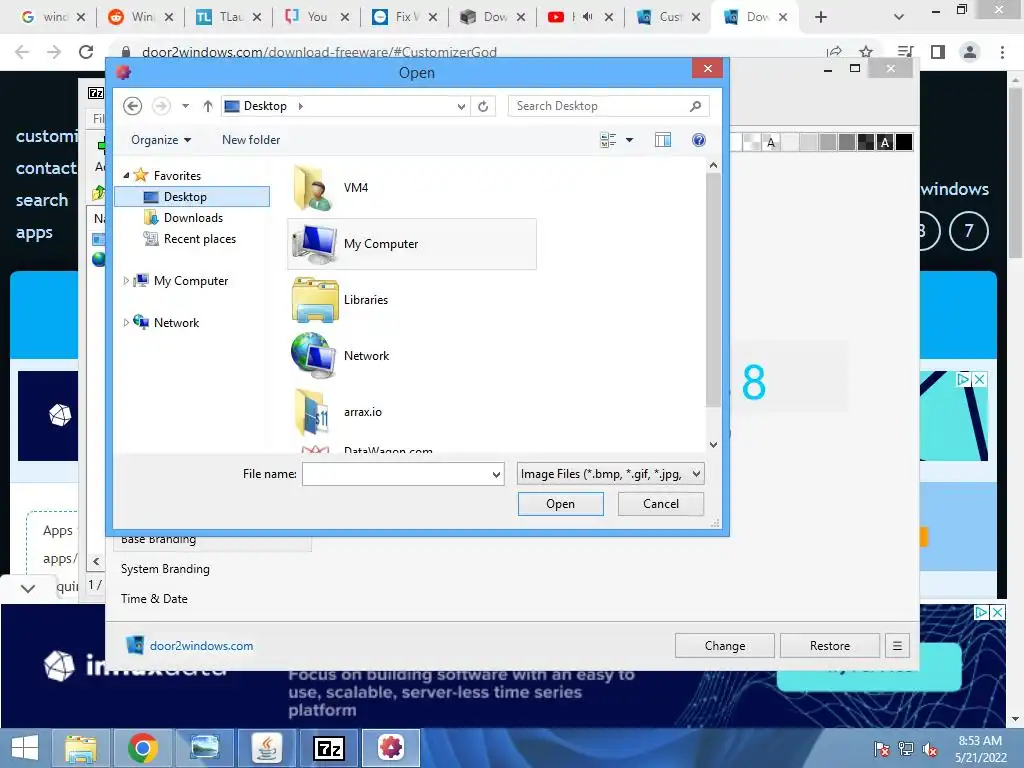Select the VM4 user folder

point(412,188)
